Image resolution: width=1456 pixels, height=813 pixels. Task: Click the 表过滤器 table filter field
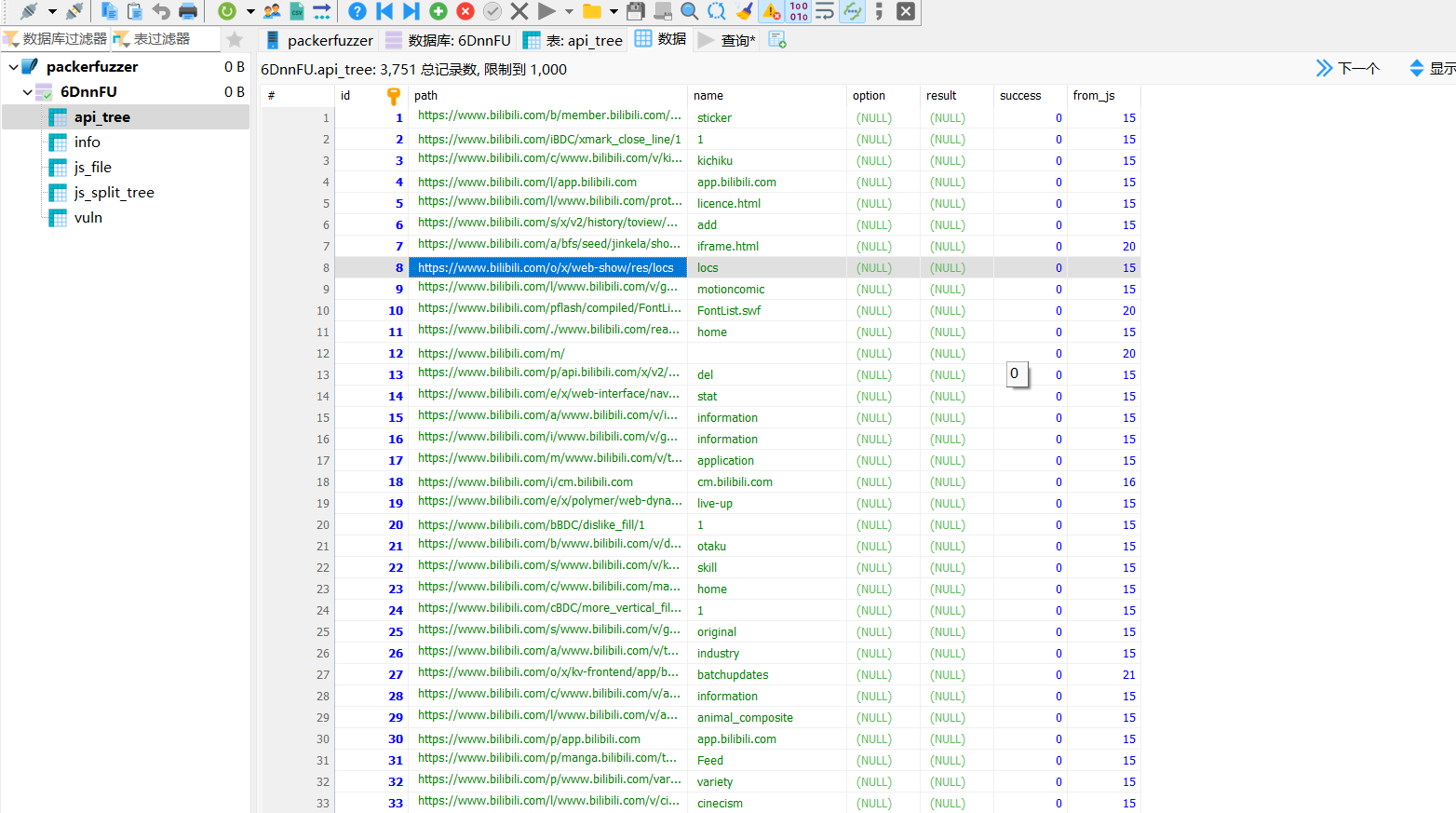(166, 39)
